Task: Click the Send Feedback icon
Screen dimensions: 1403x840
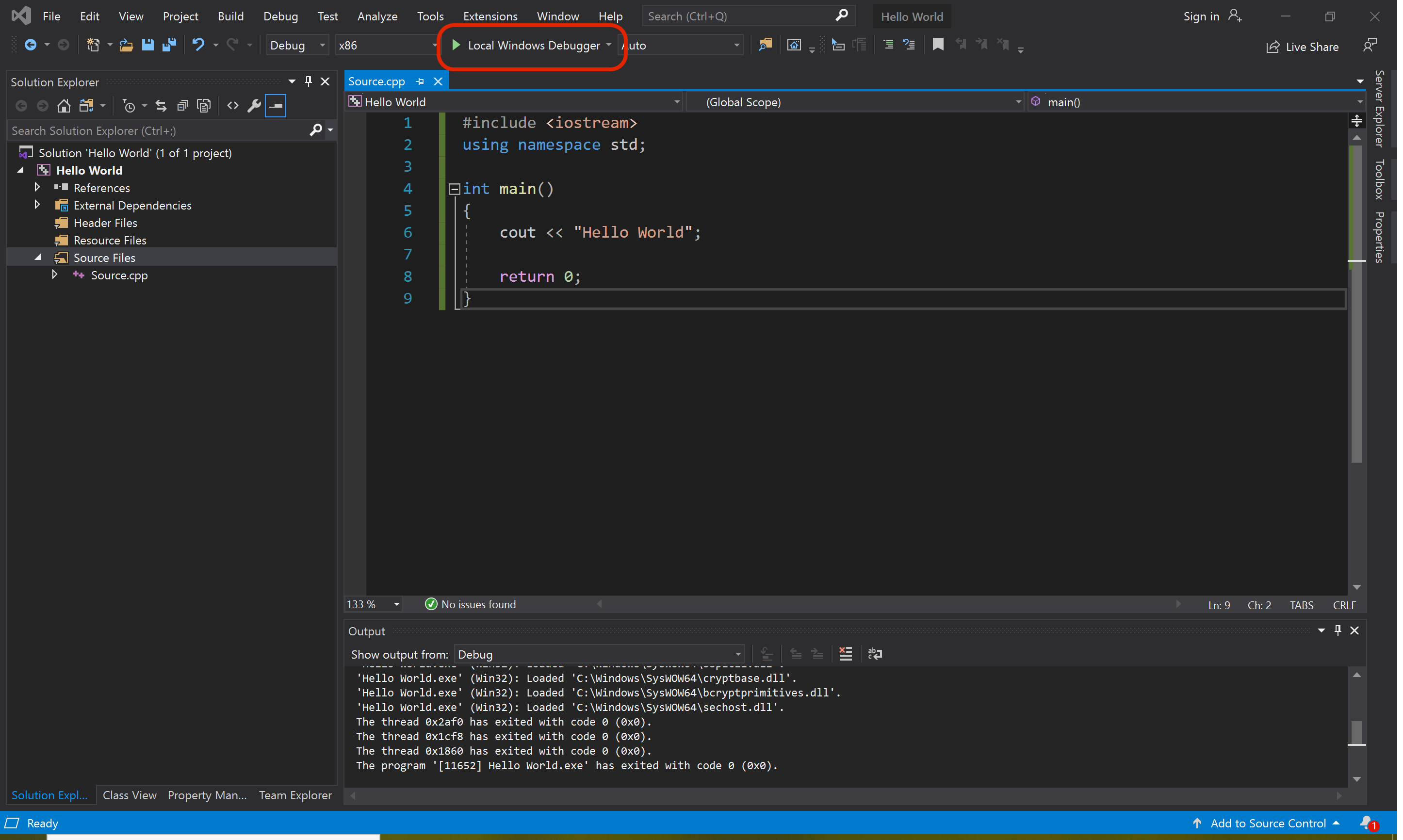Action: (x=1370, y=45)
